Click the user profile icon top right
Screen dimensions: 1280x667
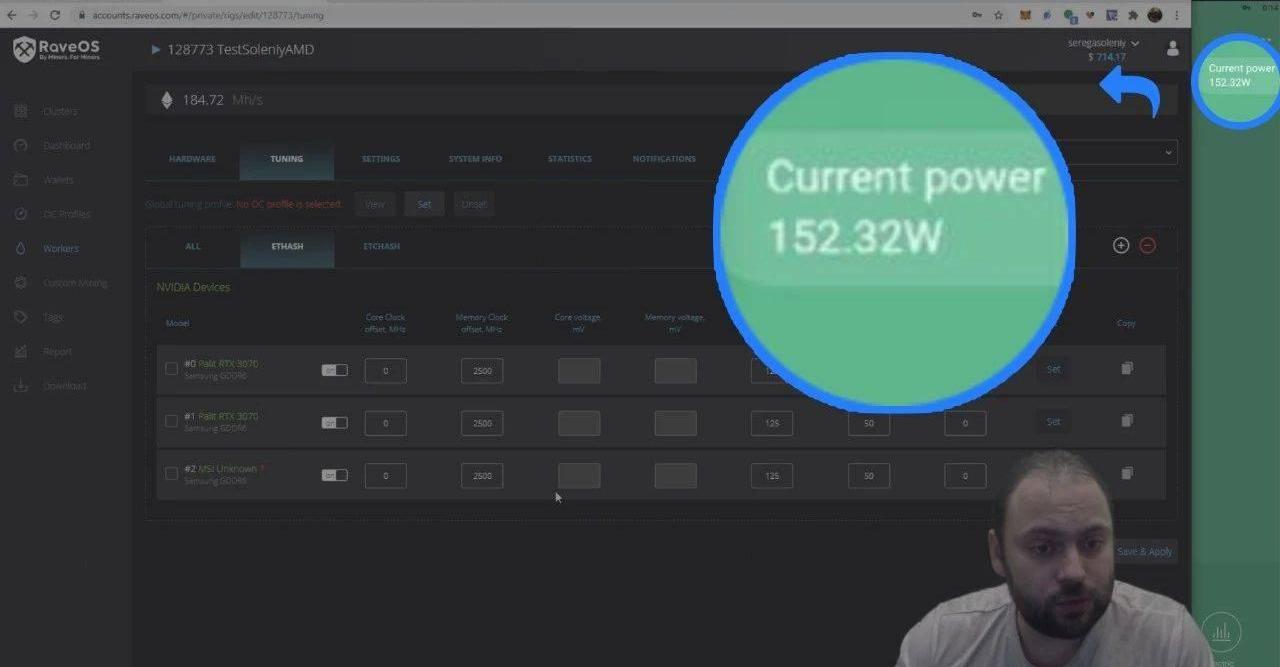click(x=1173, y=49)
